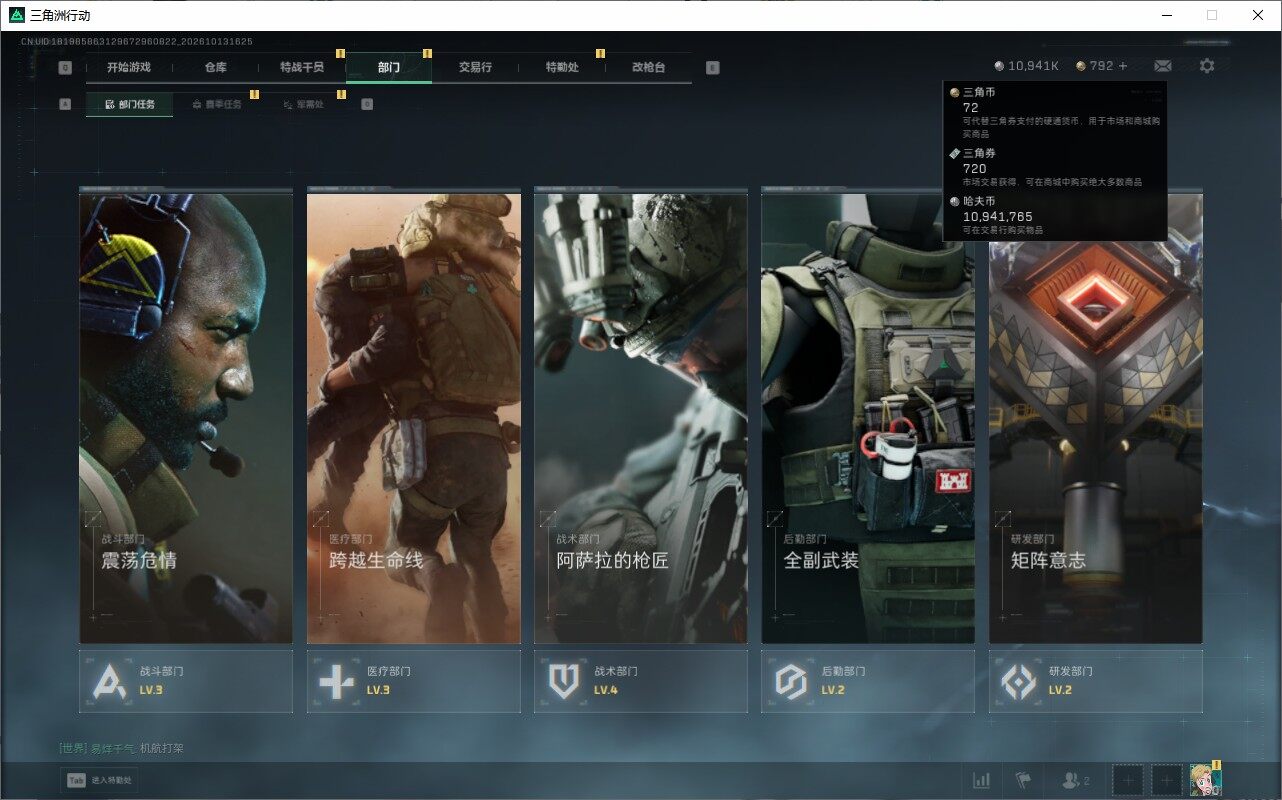The image size is (1282, 800).
Task: Open the 交易行 tab
Action: click(475, 67)
